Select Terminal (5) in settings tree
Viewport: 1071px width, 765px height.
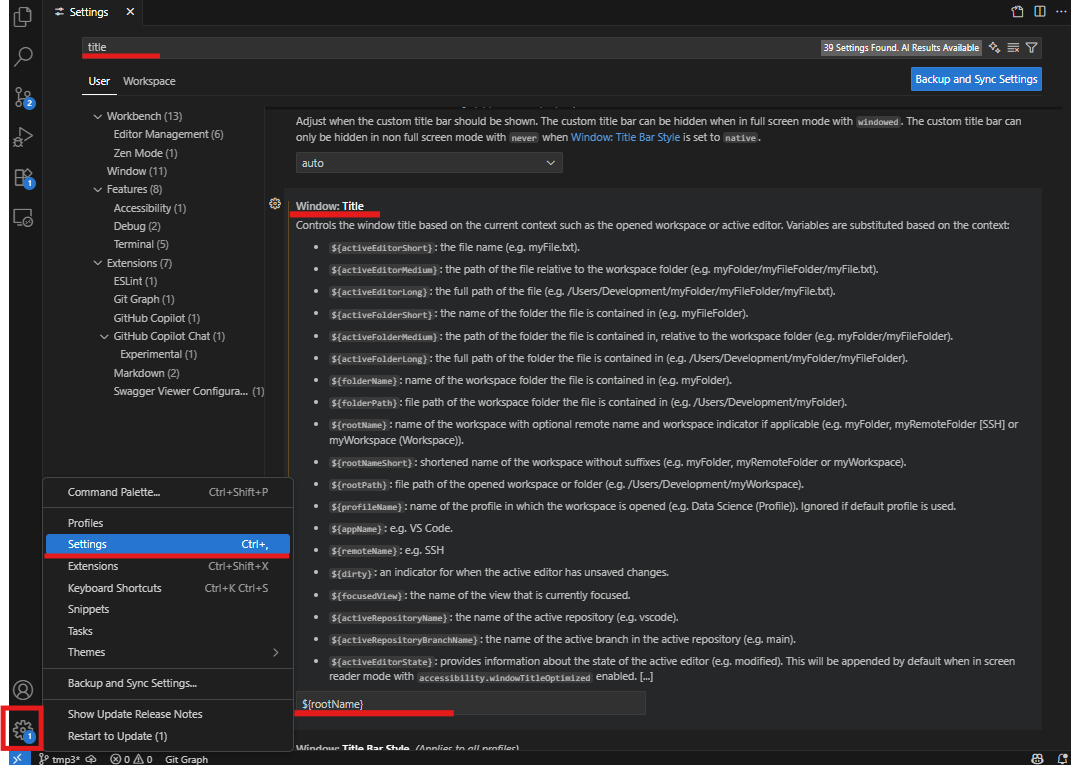click(141, 245)
